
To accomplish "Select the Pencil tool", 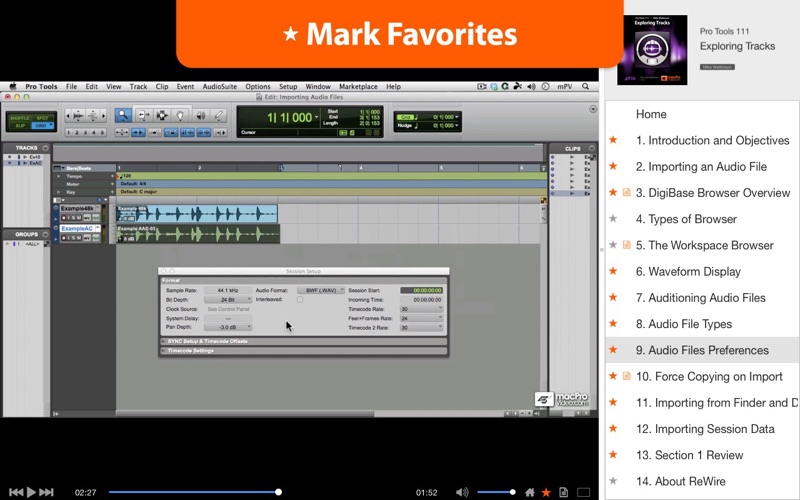I will (219, 116).
